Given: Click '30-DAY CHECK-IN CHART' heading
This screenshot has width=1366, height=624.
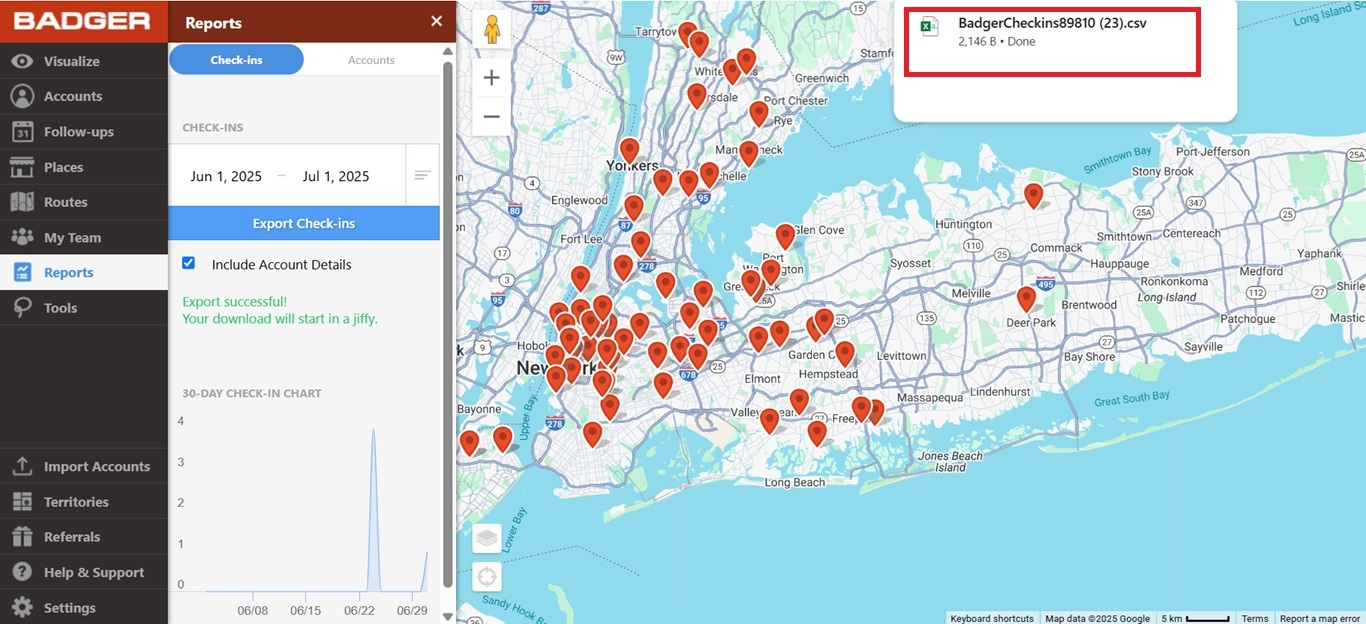Looking at the screenshot, I should [252, 393].
